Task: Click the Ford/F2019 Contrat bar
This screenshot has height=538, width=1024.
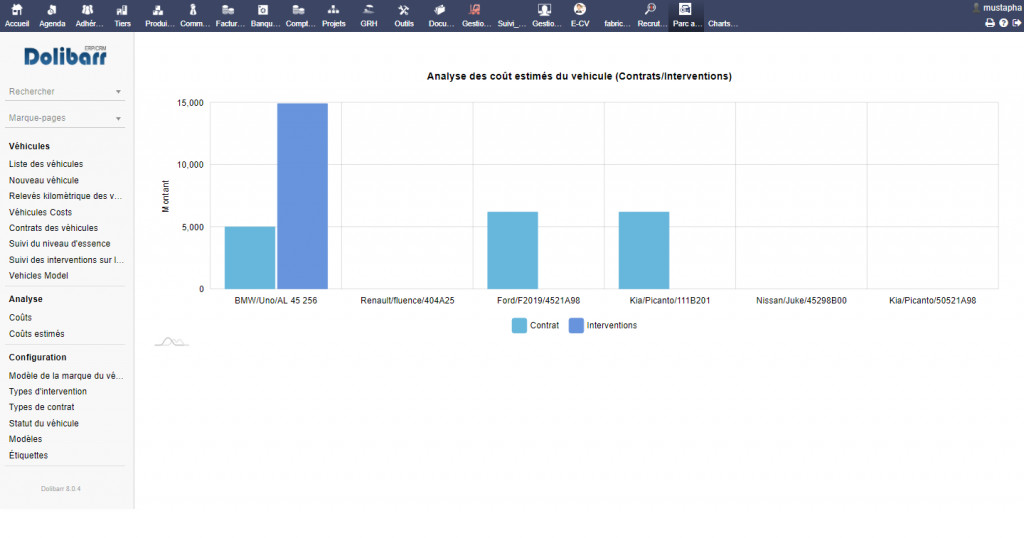Action: 513,250
